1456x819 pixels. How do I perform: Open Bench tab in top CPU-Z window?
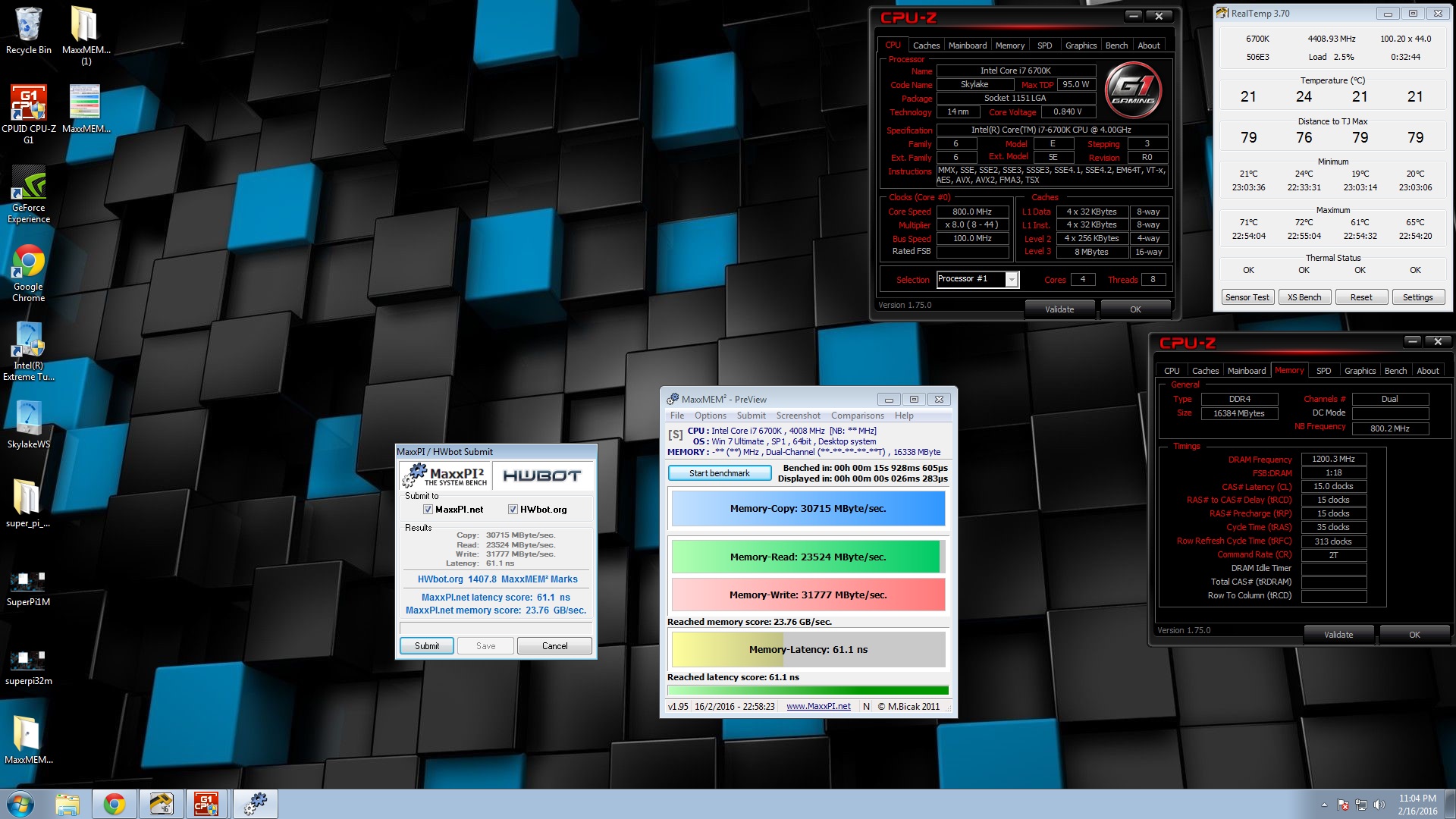tap(1116, 45)
